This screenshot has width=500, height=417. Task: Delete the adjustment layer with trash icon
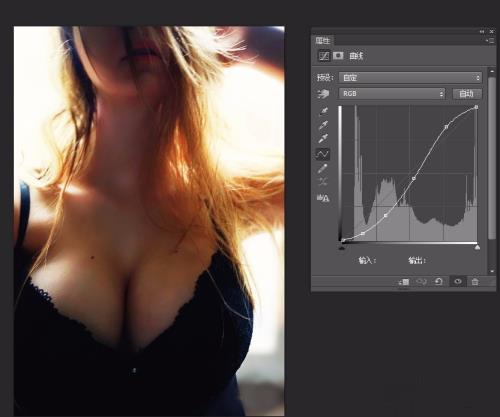pyautogui.click(x=475, y=282)
